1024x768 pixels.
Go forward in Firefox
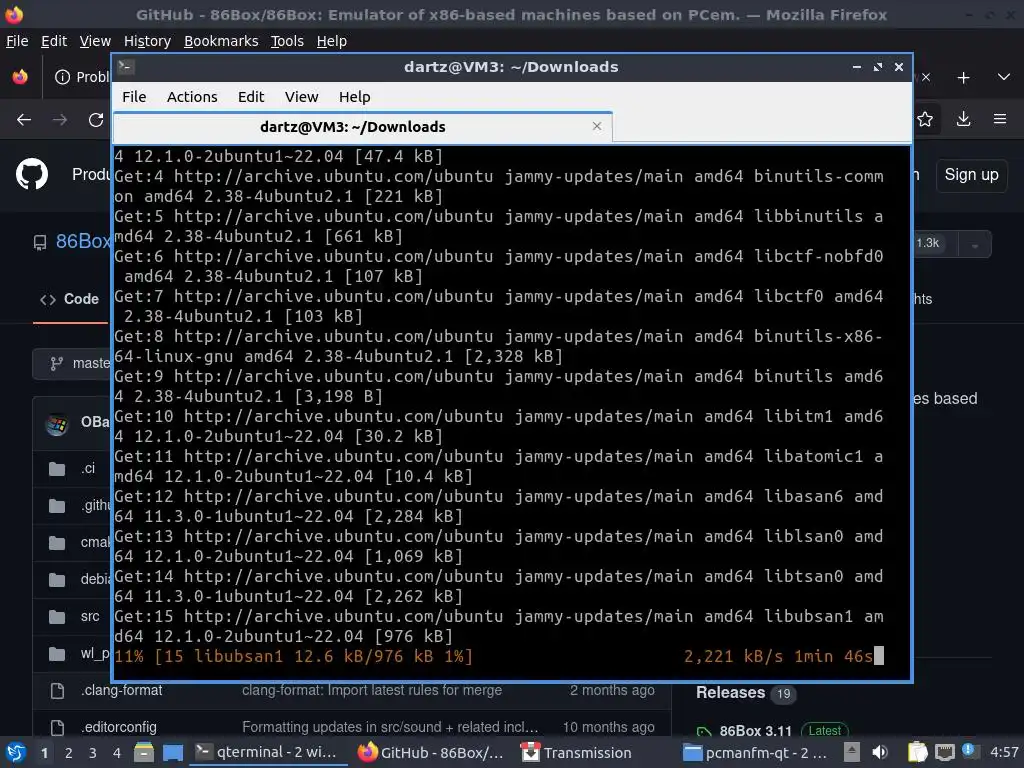tap(59, 120)
